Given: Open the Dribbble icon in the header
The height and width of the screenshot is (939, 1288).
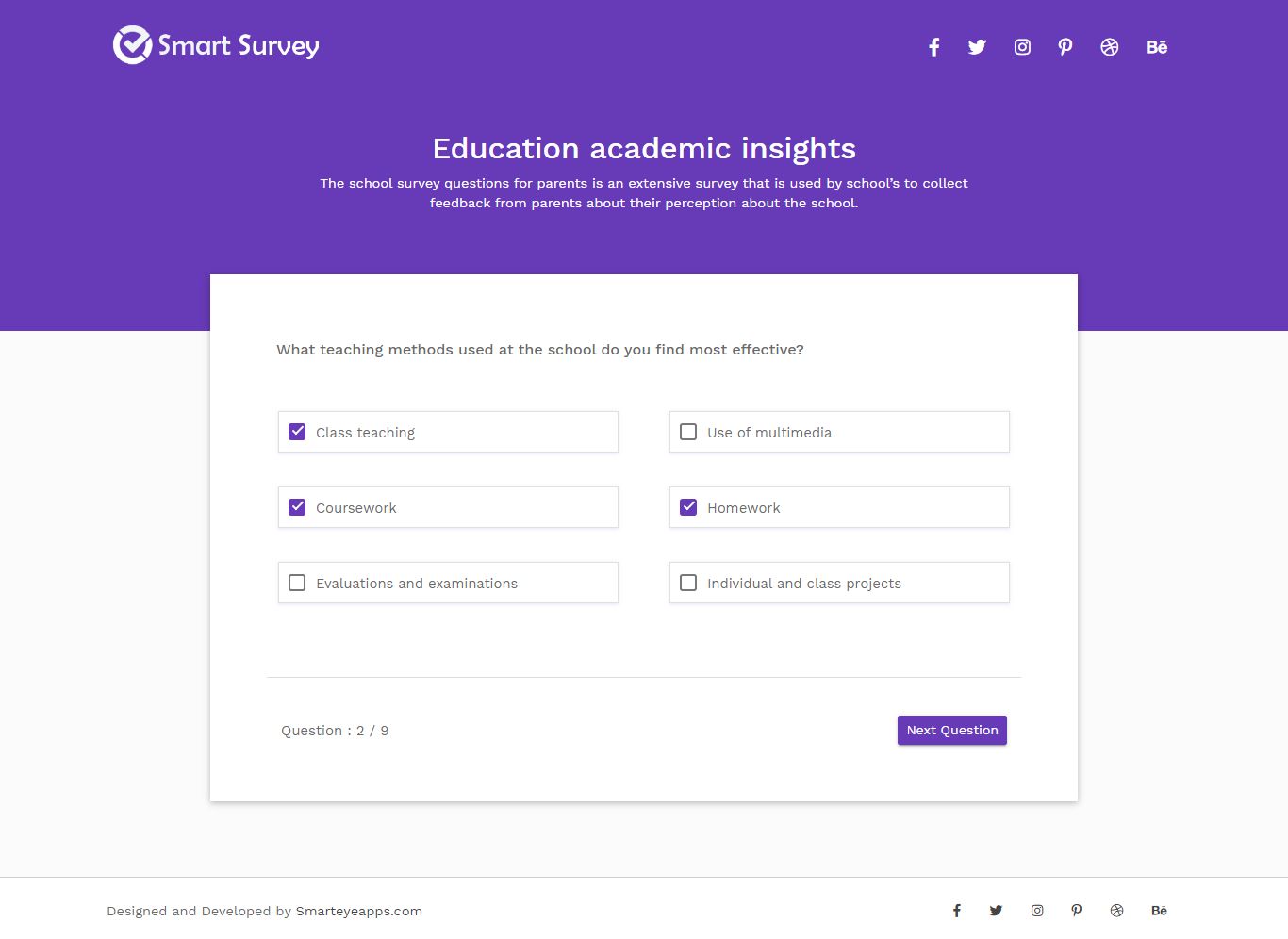Looking at the screenshot, I should [x=1110, y=47].
